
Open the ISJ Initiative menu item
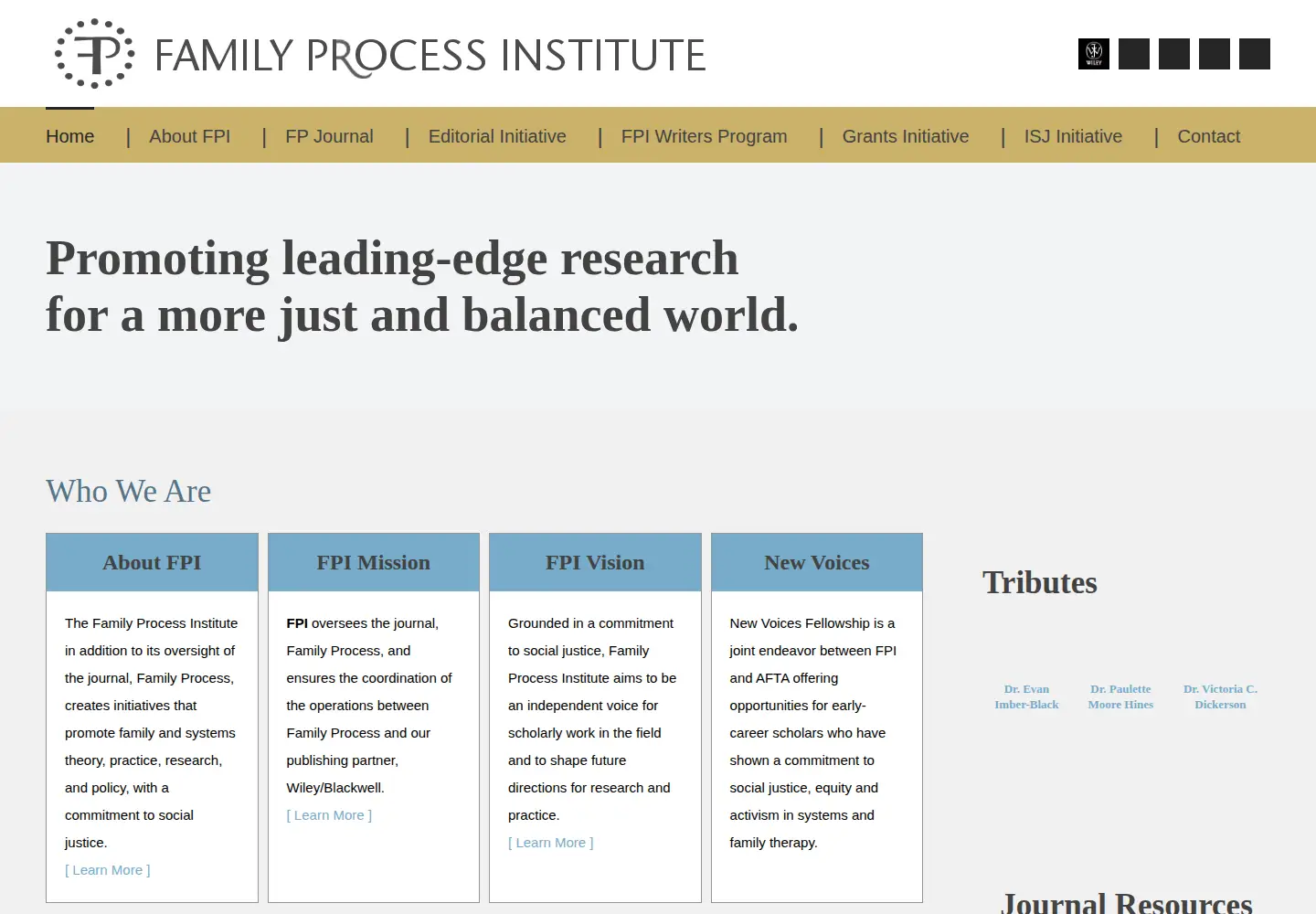click(x=1073, y=136)
